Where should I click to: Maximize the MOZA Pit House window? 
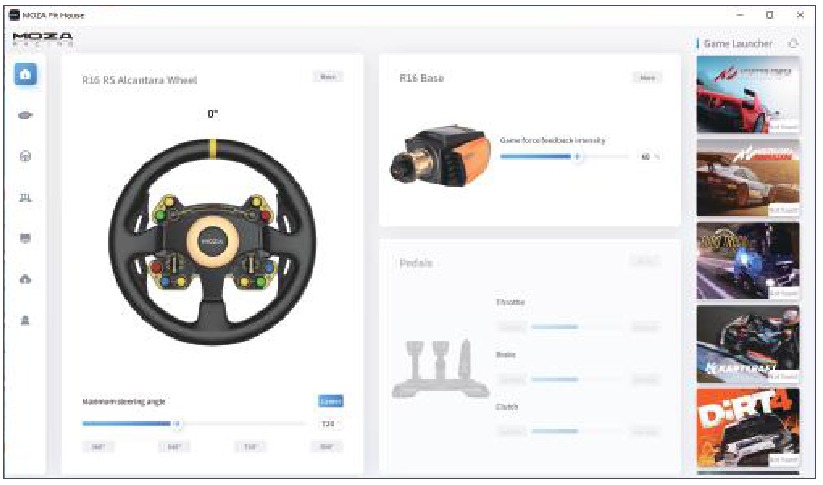(x=769, y=15)
